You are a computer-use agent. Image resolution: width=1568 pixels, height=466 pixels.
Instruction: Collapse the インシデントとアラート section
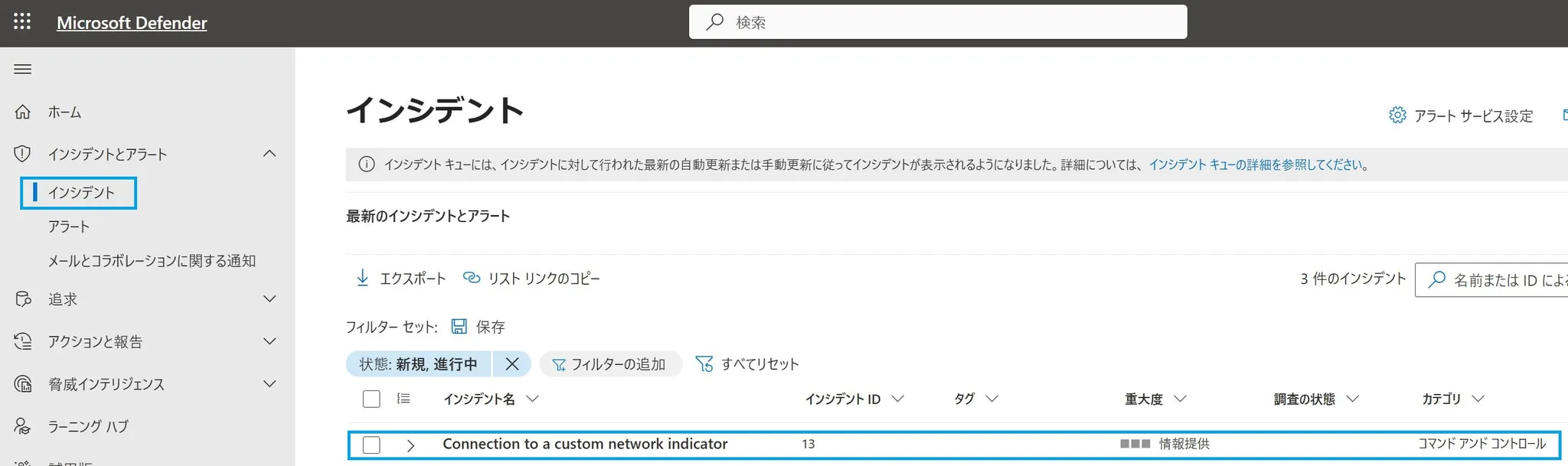[269, 154]
